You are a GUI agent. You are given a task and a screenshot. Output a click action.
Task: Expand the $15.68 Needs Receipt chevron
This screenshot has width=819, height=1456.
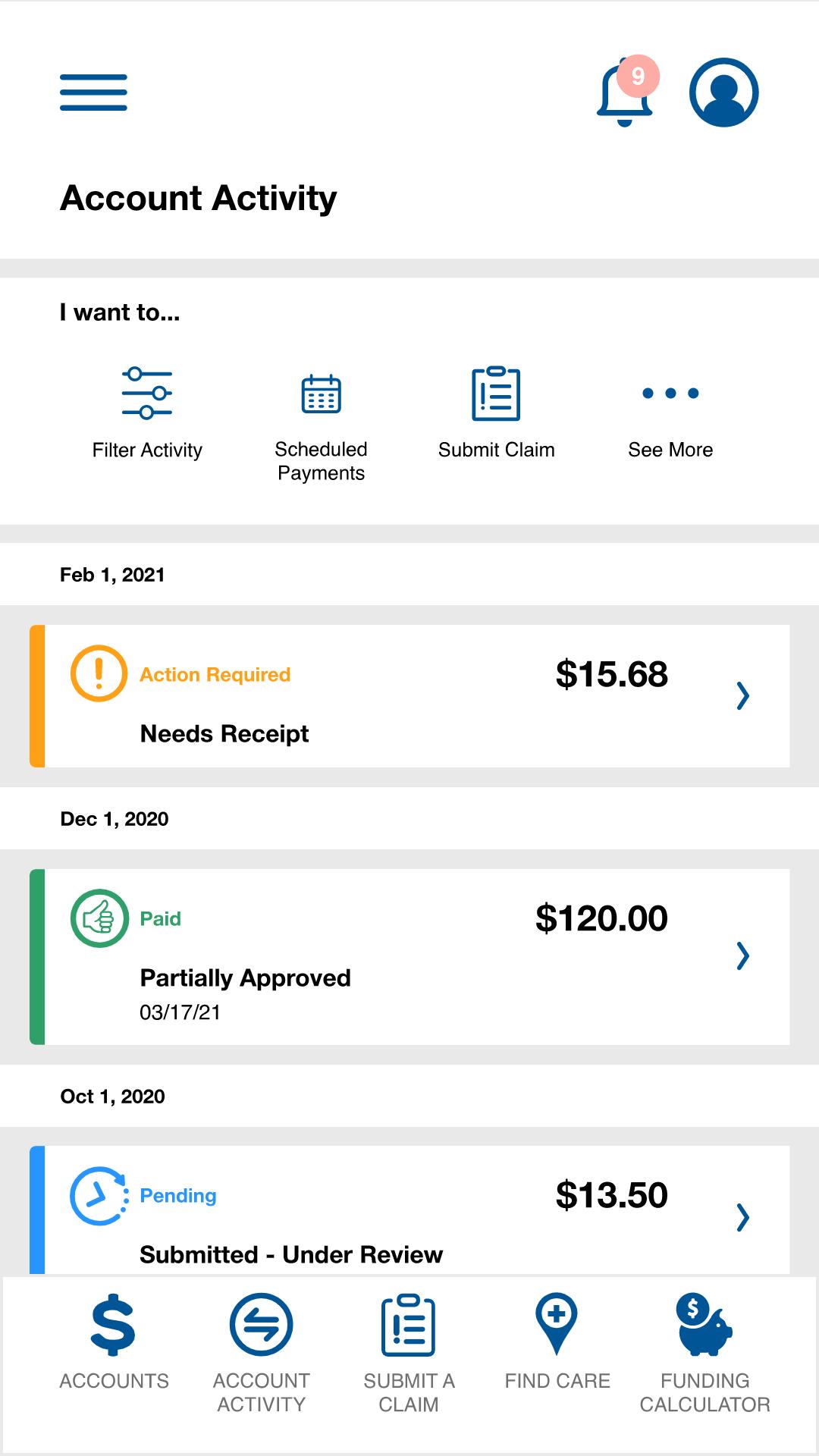(743, 695)
